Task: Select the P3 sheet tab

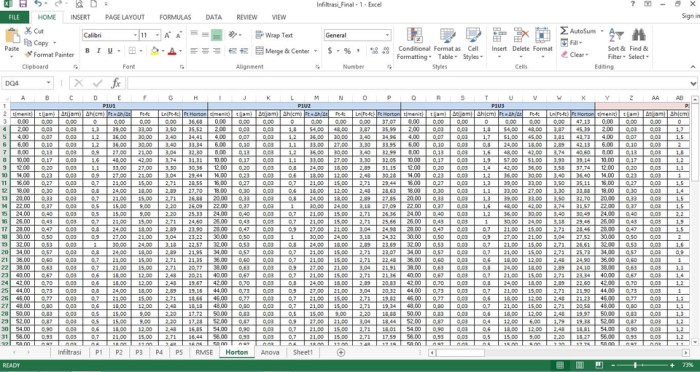Action: point(139,352)
